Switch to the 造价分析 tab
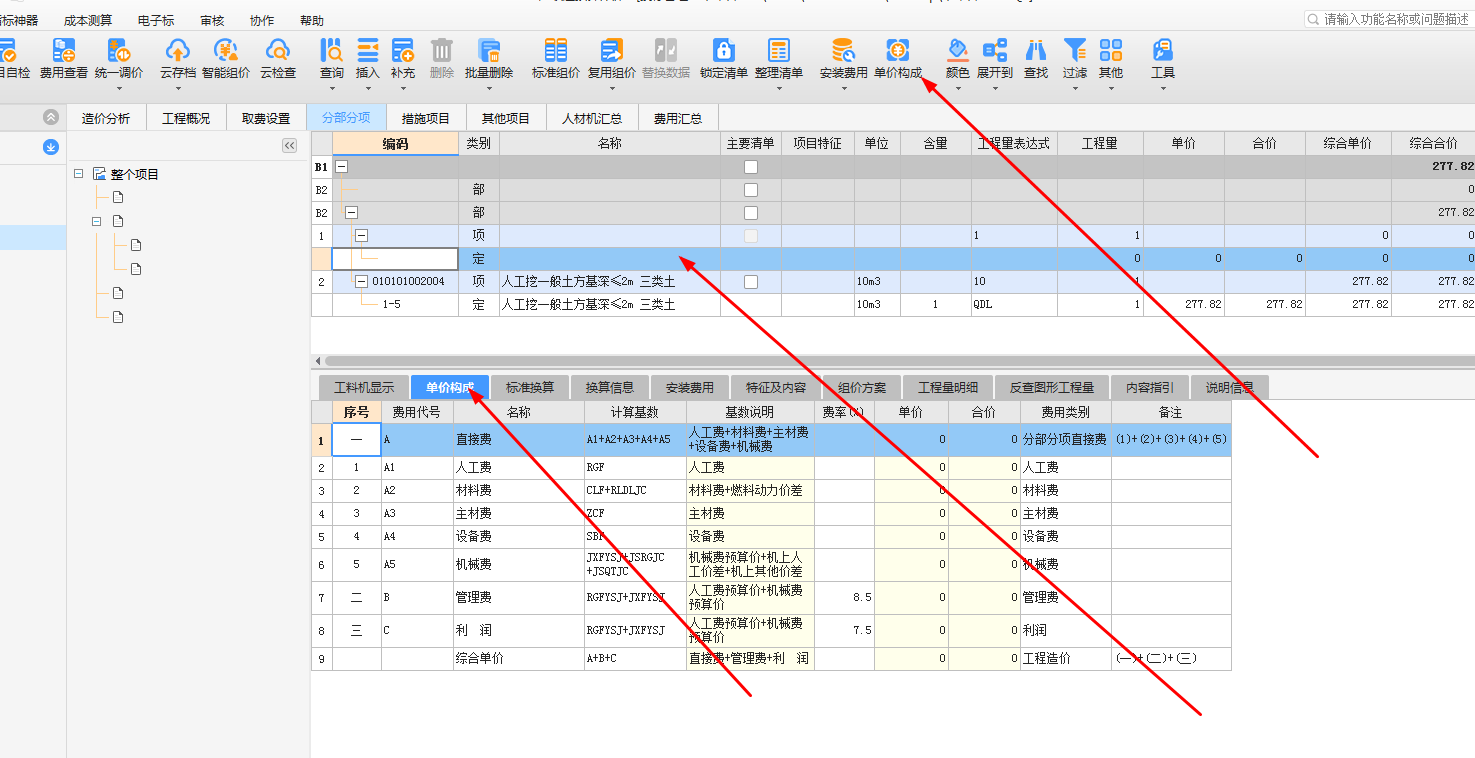This screenshot has height=758, width=1475. pyautogui.click(x=106, y=118)
